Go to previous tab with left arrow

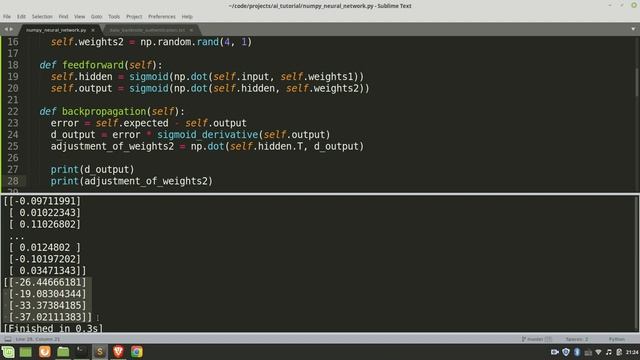point(6,29)
